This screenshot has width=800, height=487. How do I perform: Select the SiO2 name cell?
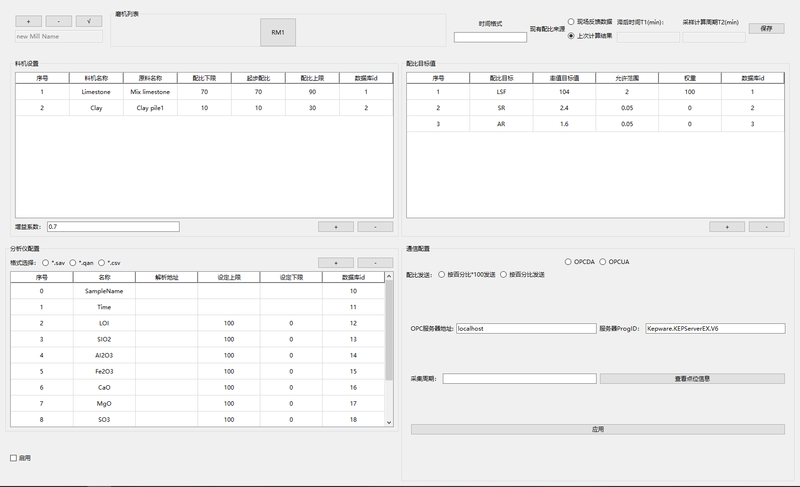coord(104,339)
